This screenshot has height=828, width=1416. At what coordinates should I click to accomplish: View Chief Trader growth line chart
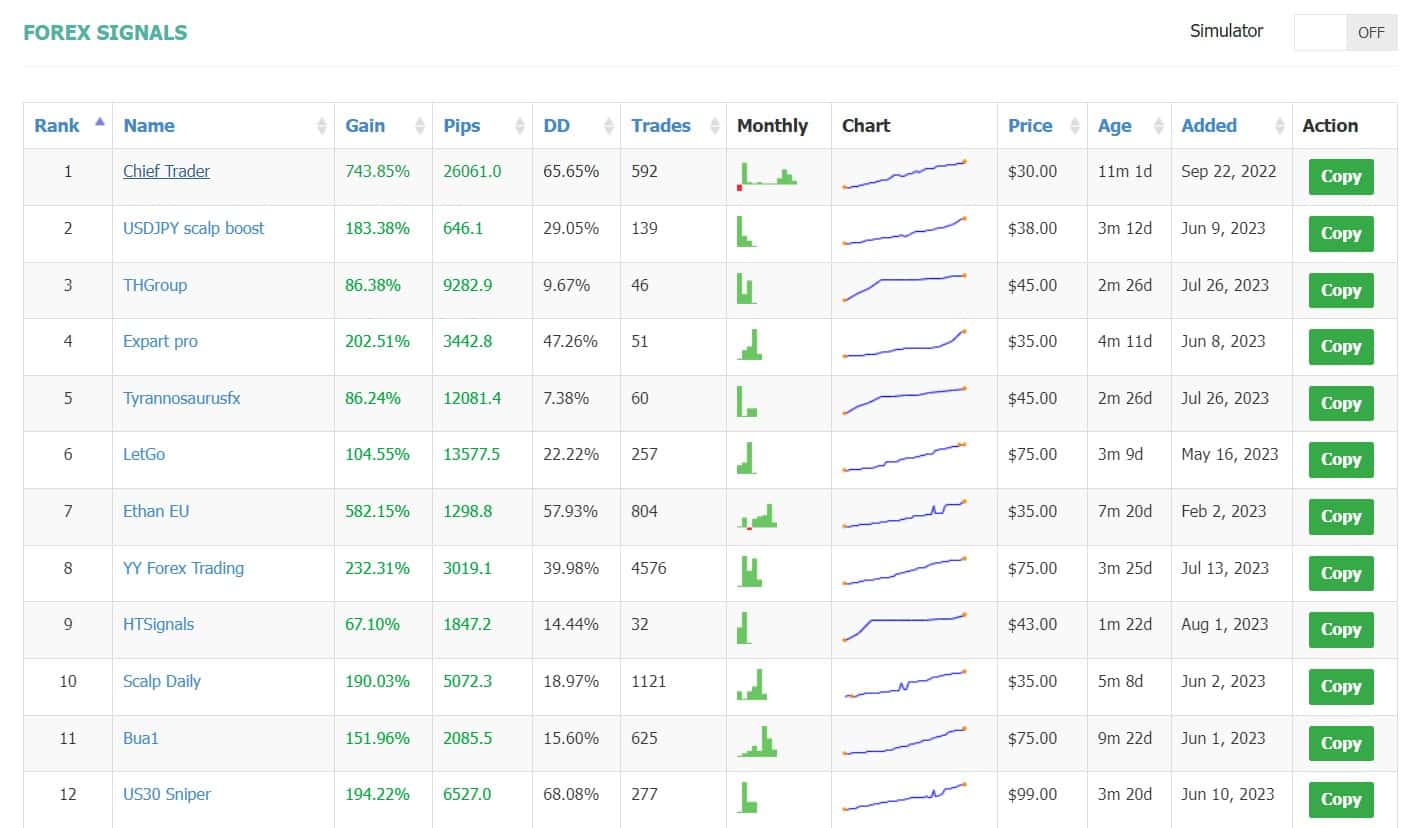[905, 174]
